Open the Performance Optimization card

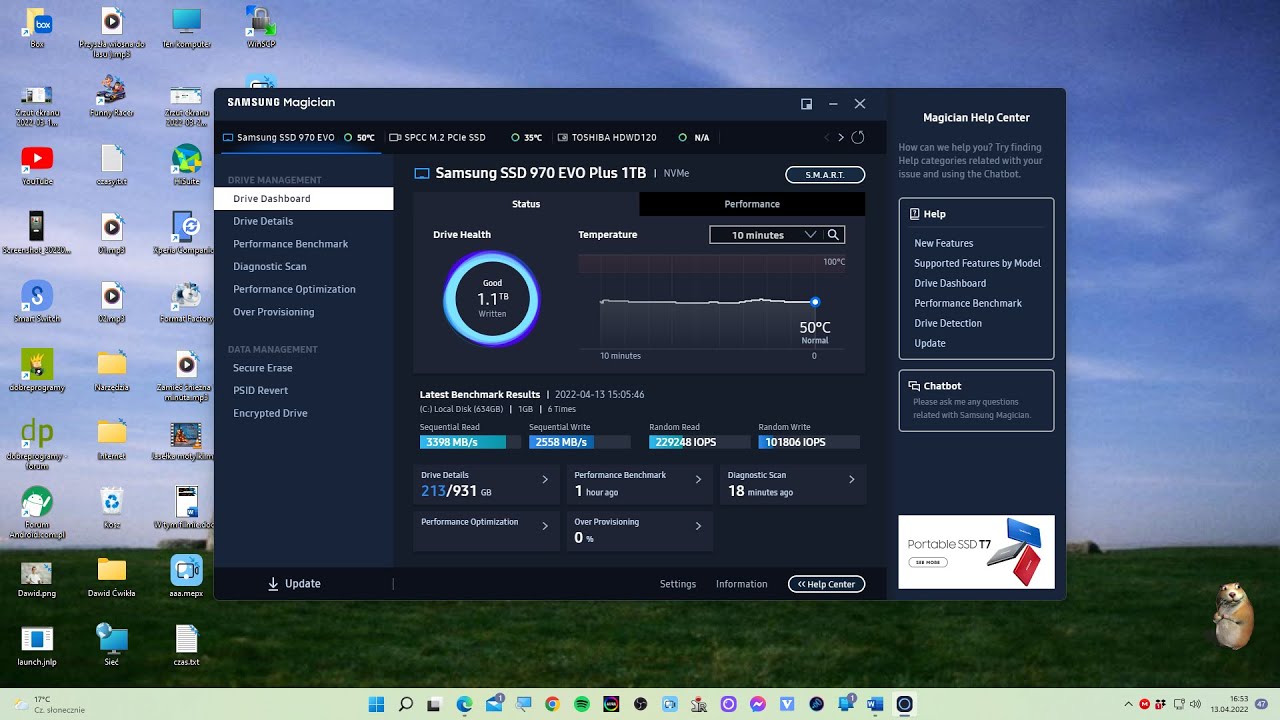coord(486,531)
